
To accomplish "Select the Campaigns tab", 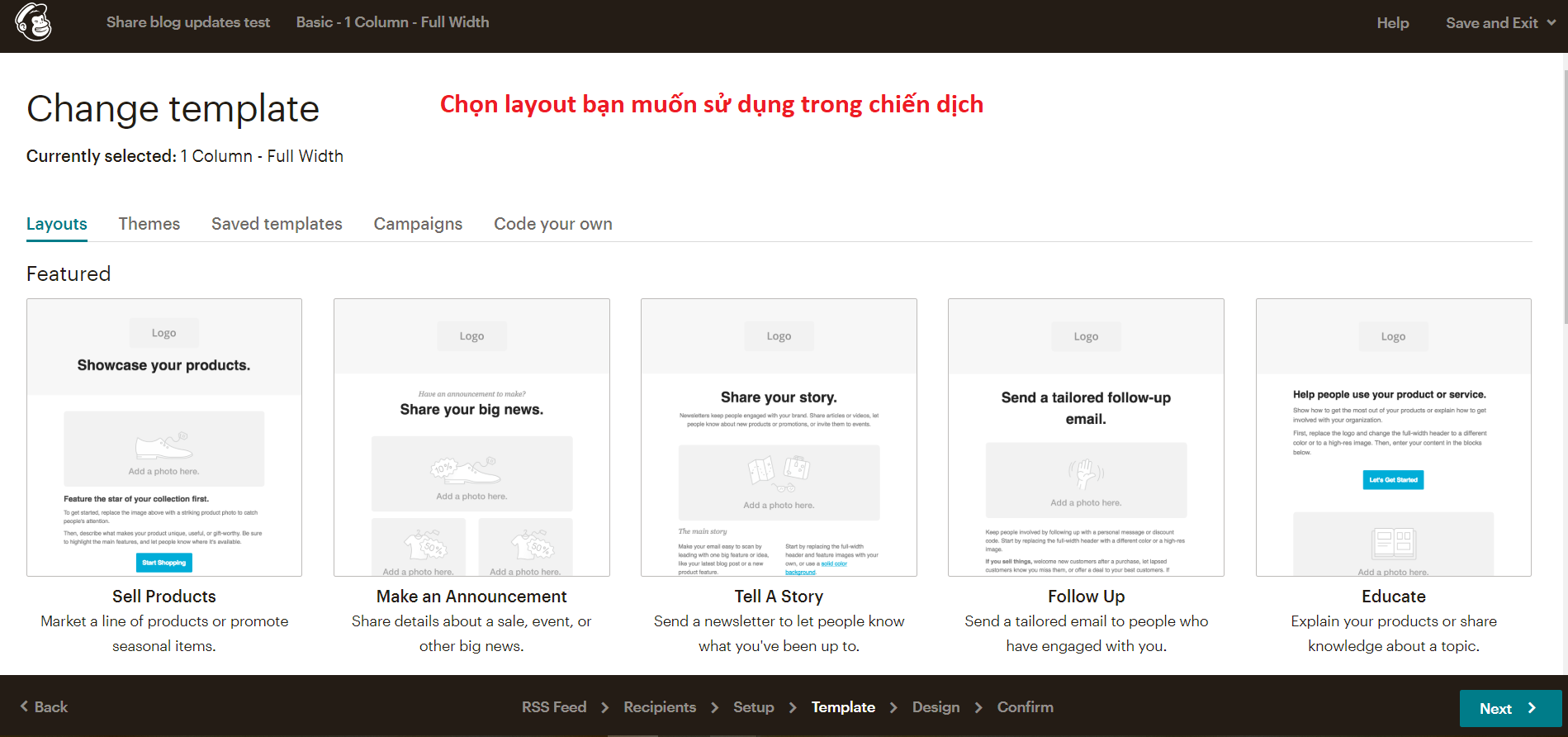I will 418,224.
